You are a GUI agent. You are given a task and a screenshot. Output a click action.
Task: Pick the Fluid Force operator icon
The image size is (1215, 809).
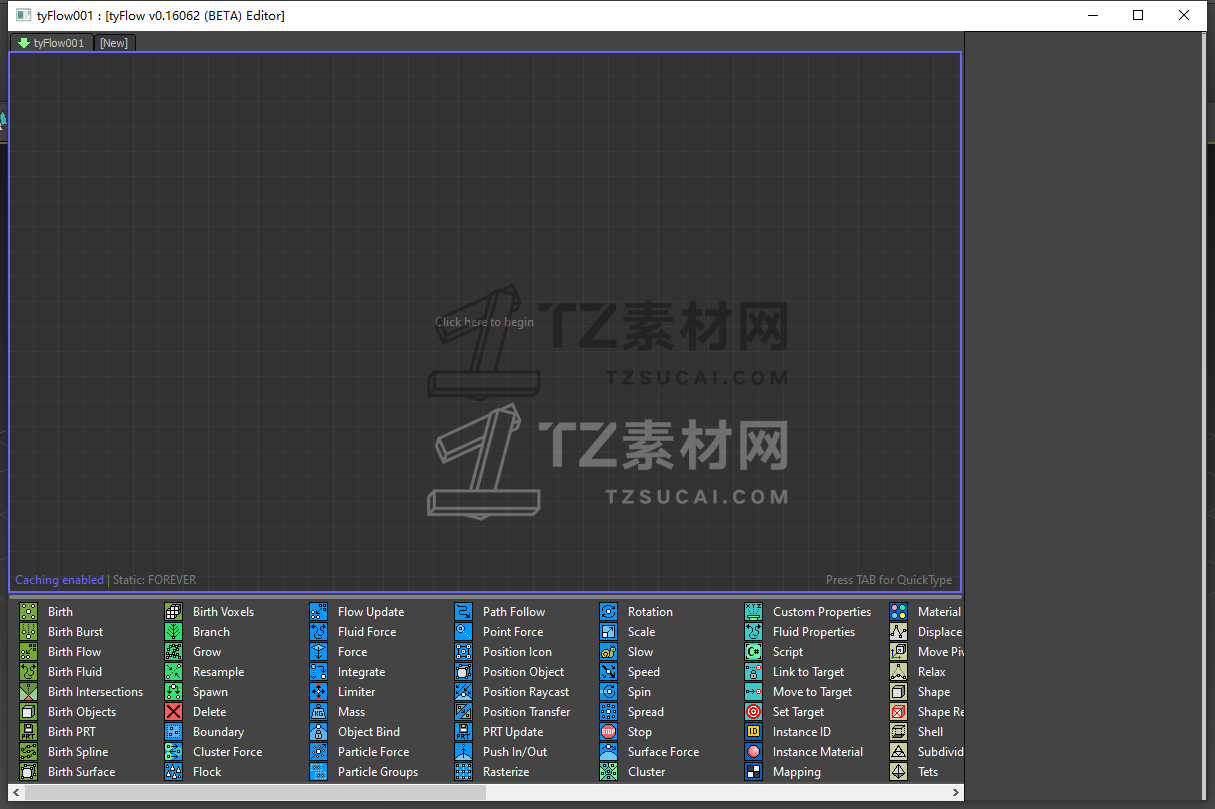(318, 631)
